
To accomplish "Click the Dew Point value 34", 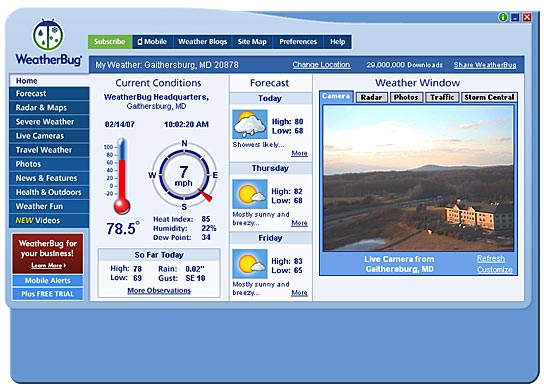I will pyautogui.click(x=206, y=237).
